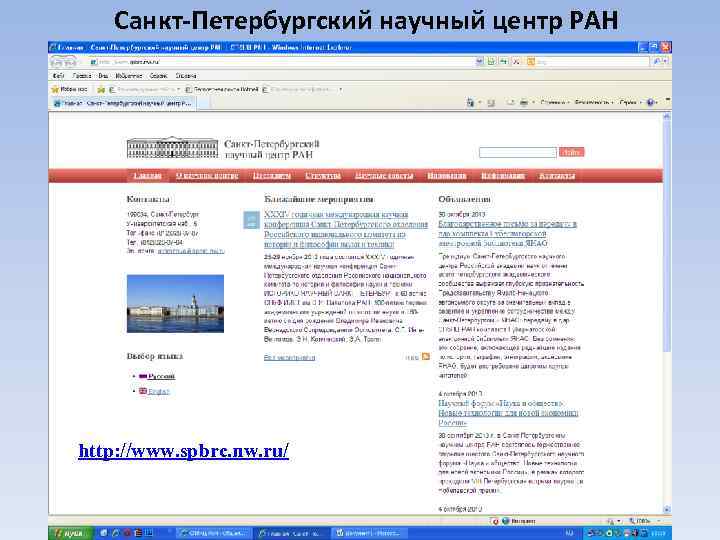Click the first quick launch icon in taskbar

pyautogui.click(x=104, y=533)
